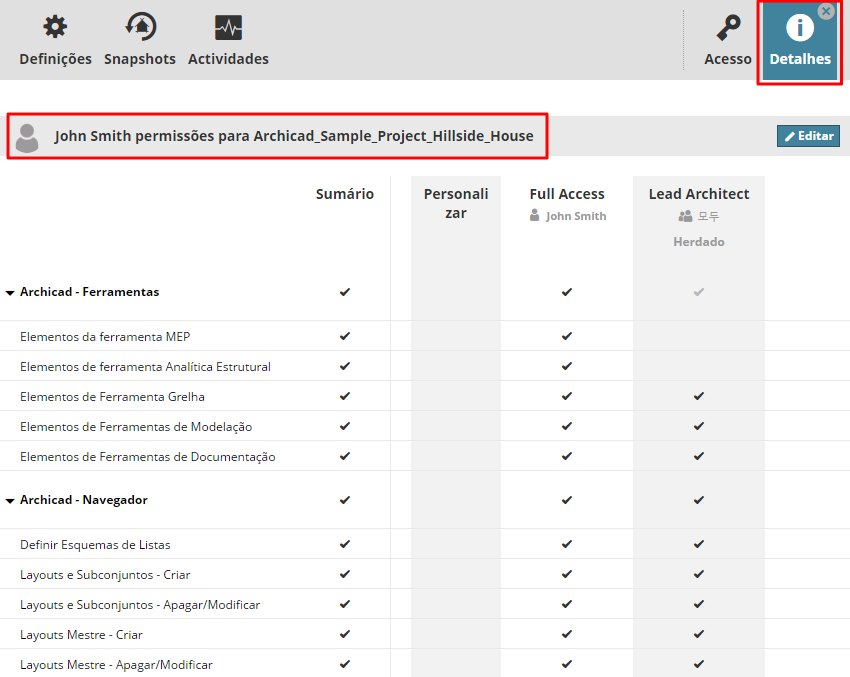Click the pencil icon on Editar
Screen dimensions: 850x677
(x=790, y=136)
